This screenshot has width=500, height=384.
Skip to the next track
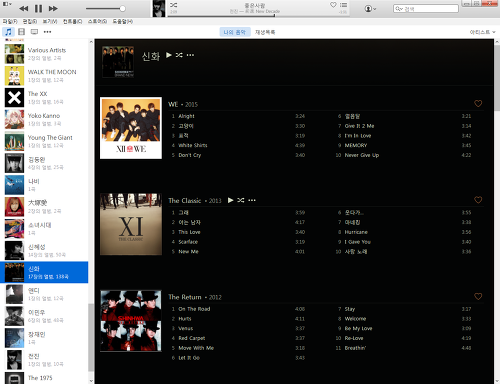(53, 8)
